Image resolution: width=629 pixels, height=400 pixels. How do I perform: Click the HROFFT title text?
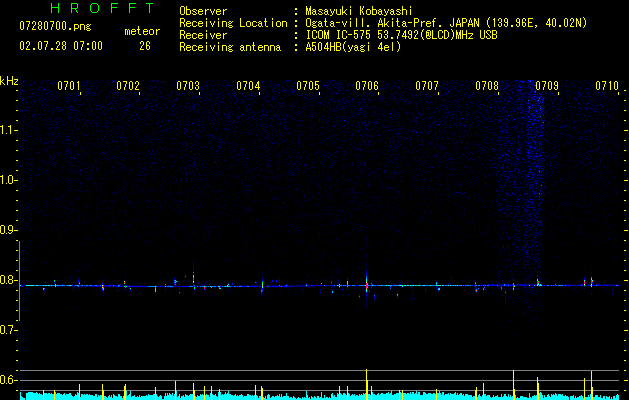(103, 8)
